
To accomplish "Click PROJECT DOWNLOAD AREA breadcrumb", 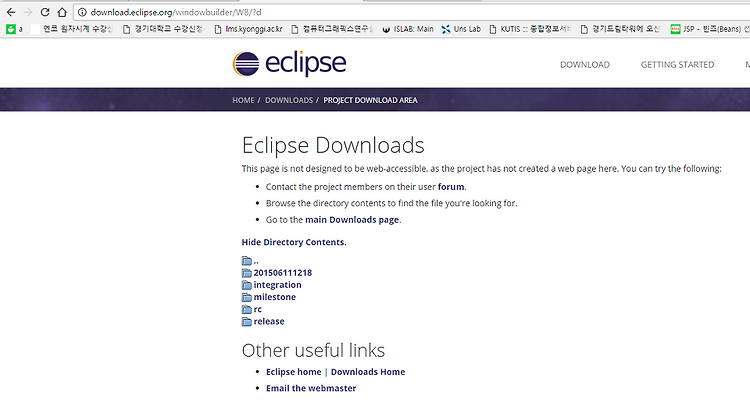I will click(x=370, y=100).
